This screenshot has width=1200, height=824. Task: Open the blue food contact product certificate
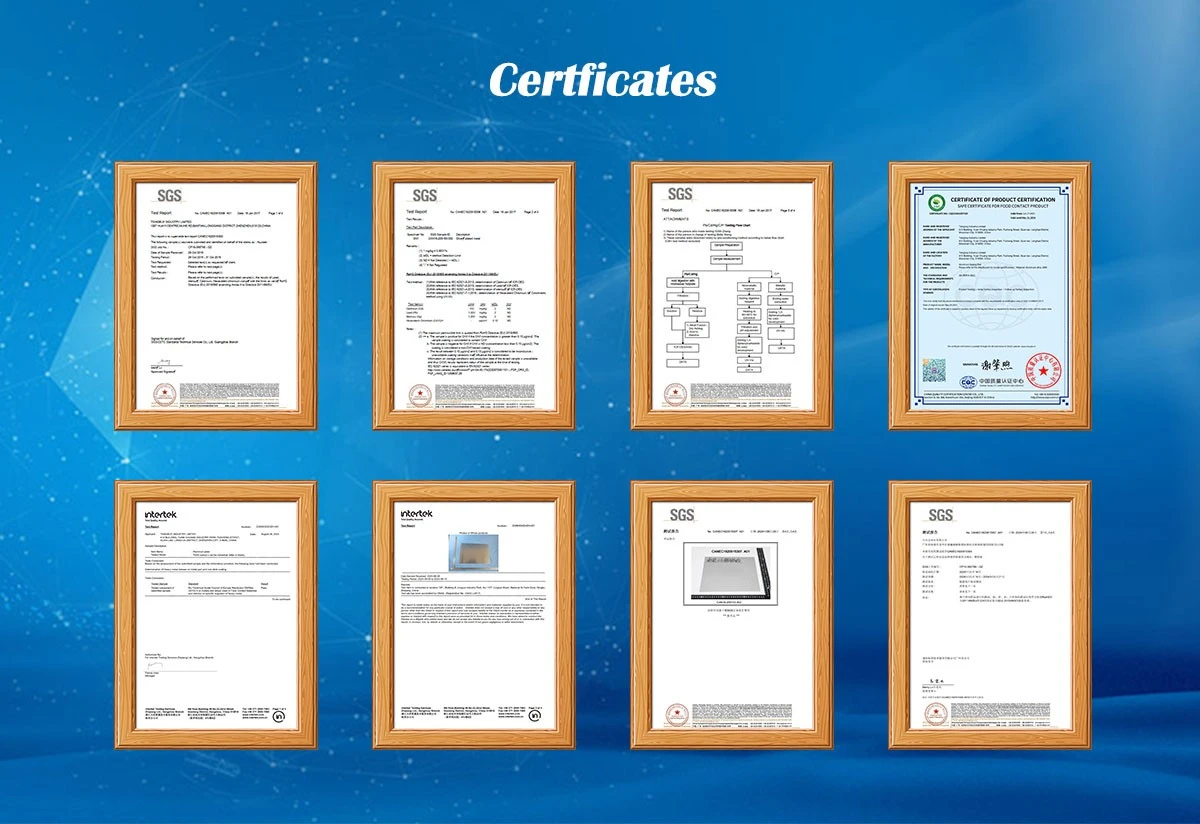[989, 295]
